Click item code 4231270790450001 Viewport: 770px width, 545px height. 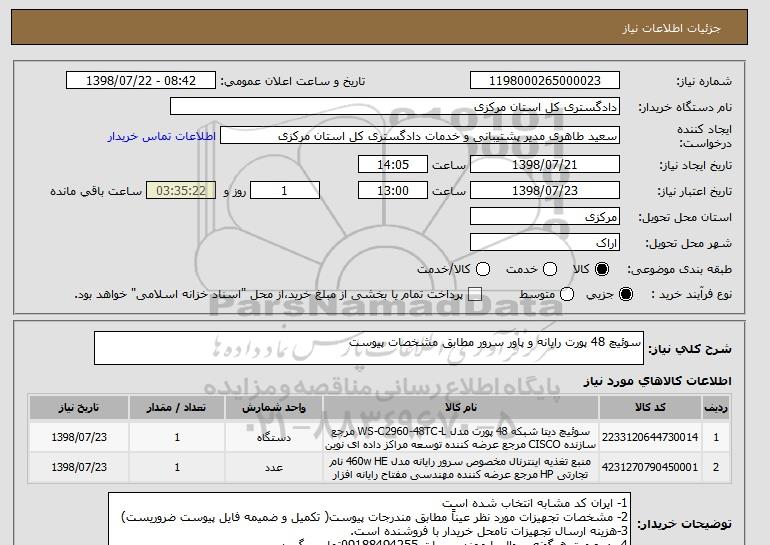650,467
